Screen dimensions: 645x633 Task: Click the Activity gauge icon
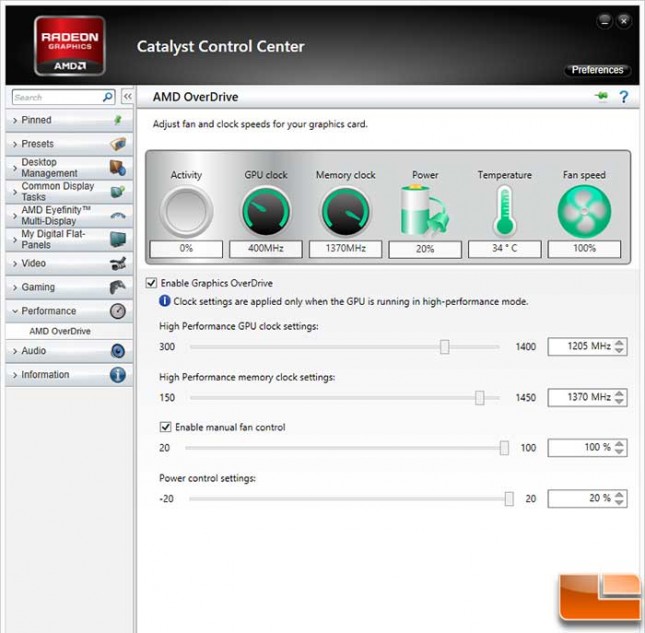[x=186, y=211]
